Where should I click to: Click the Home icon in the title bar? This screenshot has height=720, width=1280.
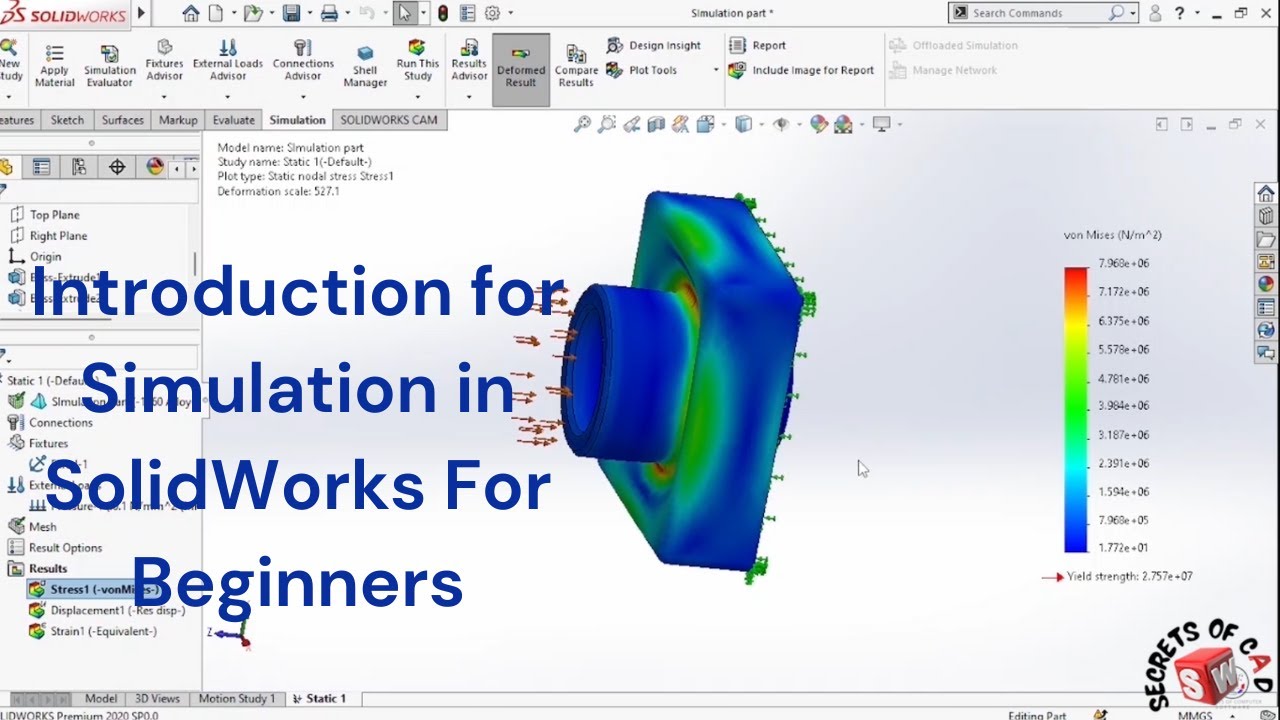[x=191, y=14]
